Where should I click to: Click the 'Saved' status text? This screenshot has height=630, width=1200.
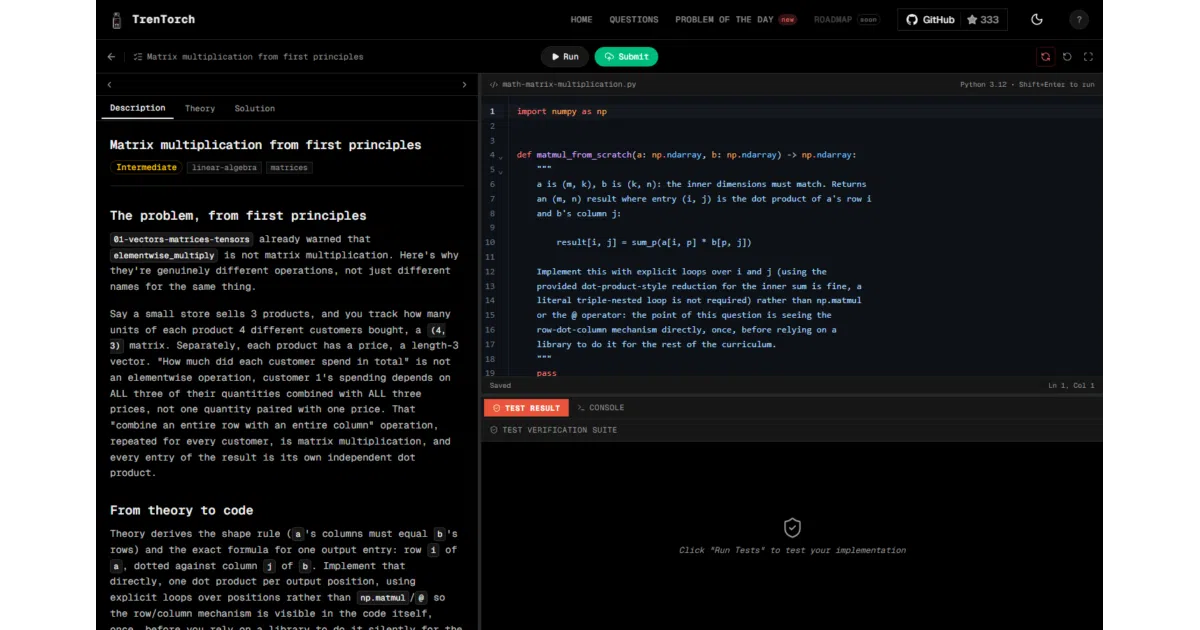tap(500, 386)
